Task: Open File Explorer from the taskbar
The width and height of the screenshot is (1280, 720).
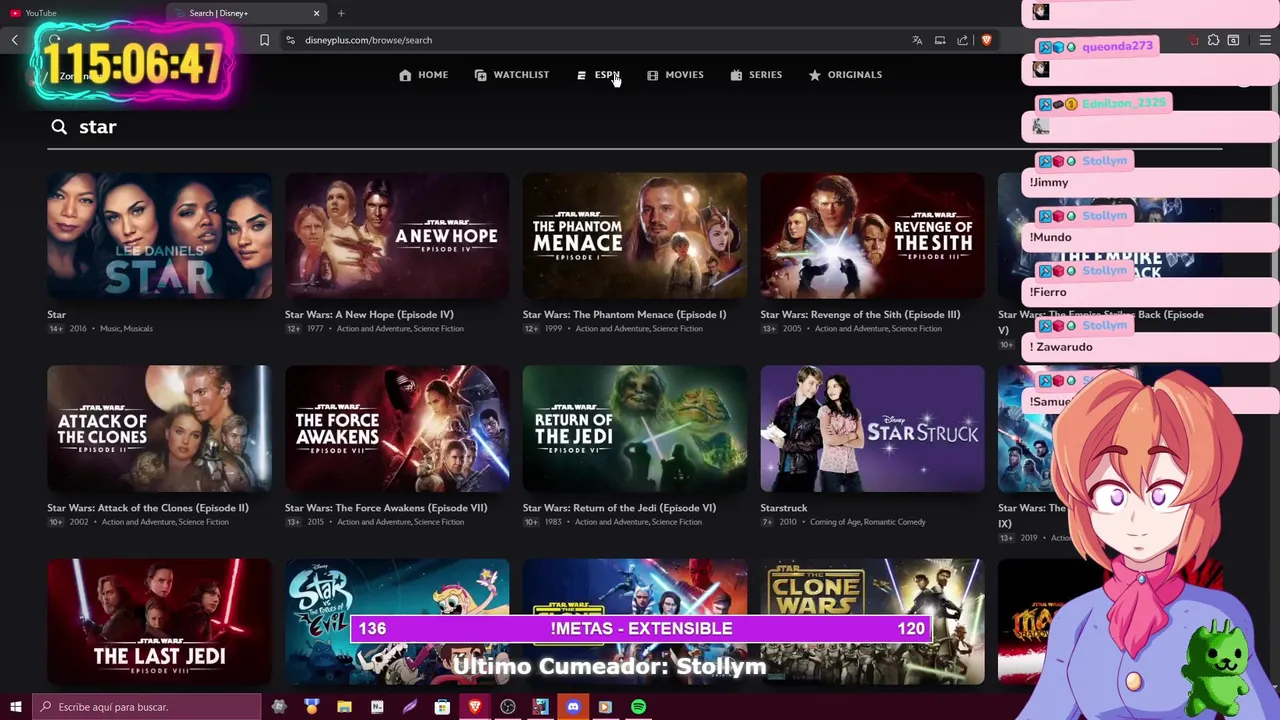Action: 344,707
